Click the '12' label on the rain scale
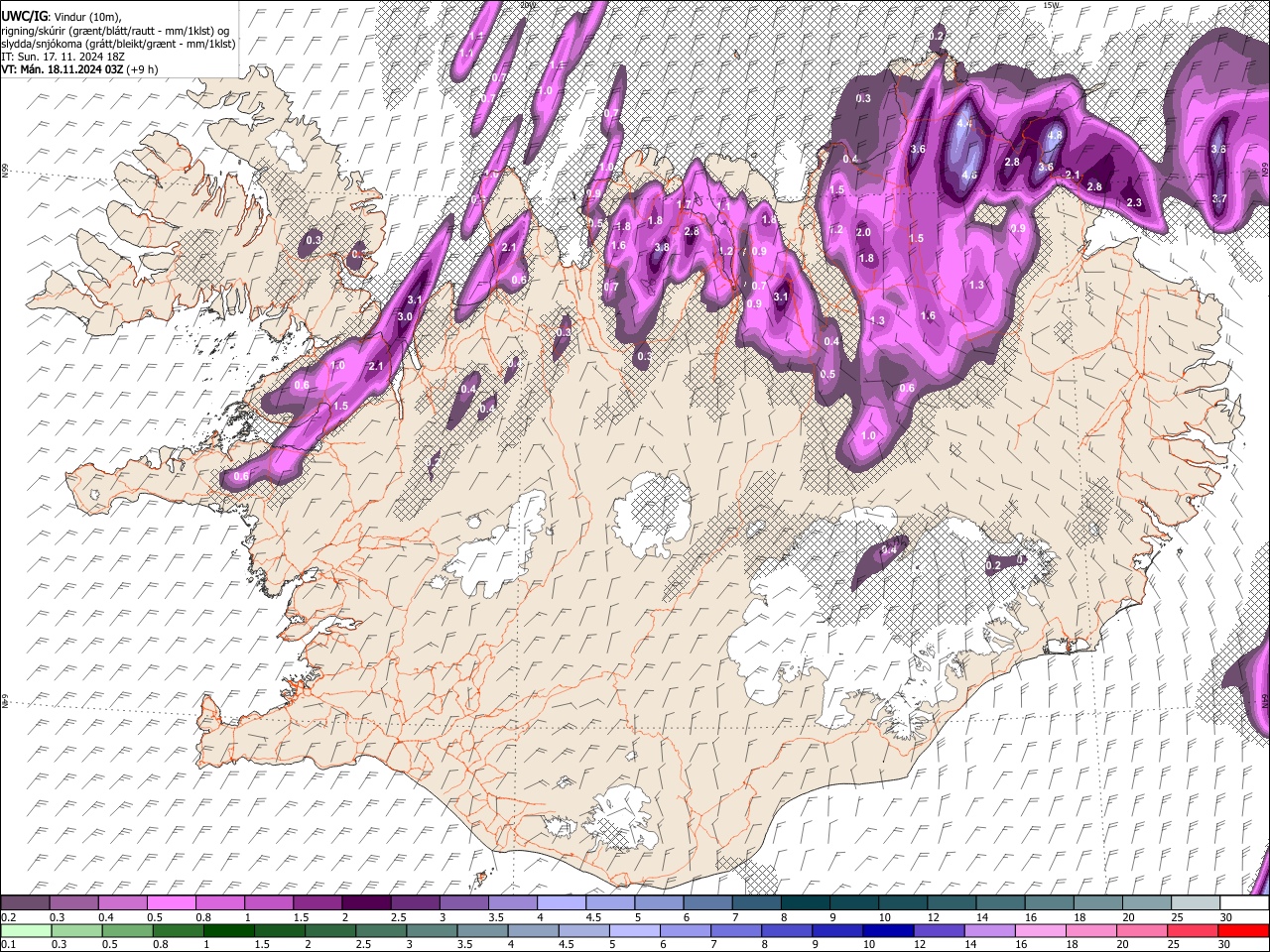 [x=922, y=944]
